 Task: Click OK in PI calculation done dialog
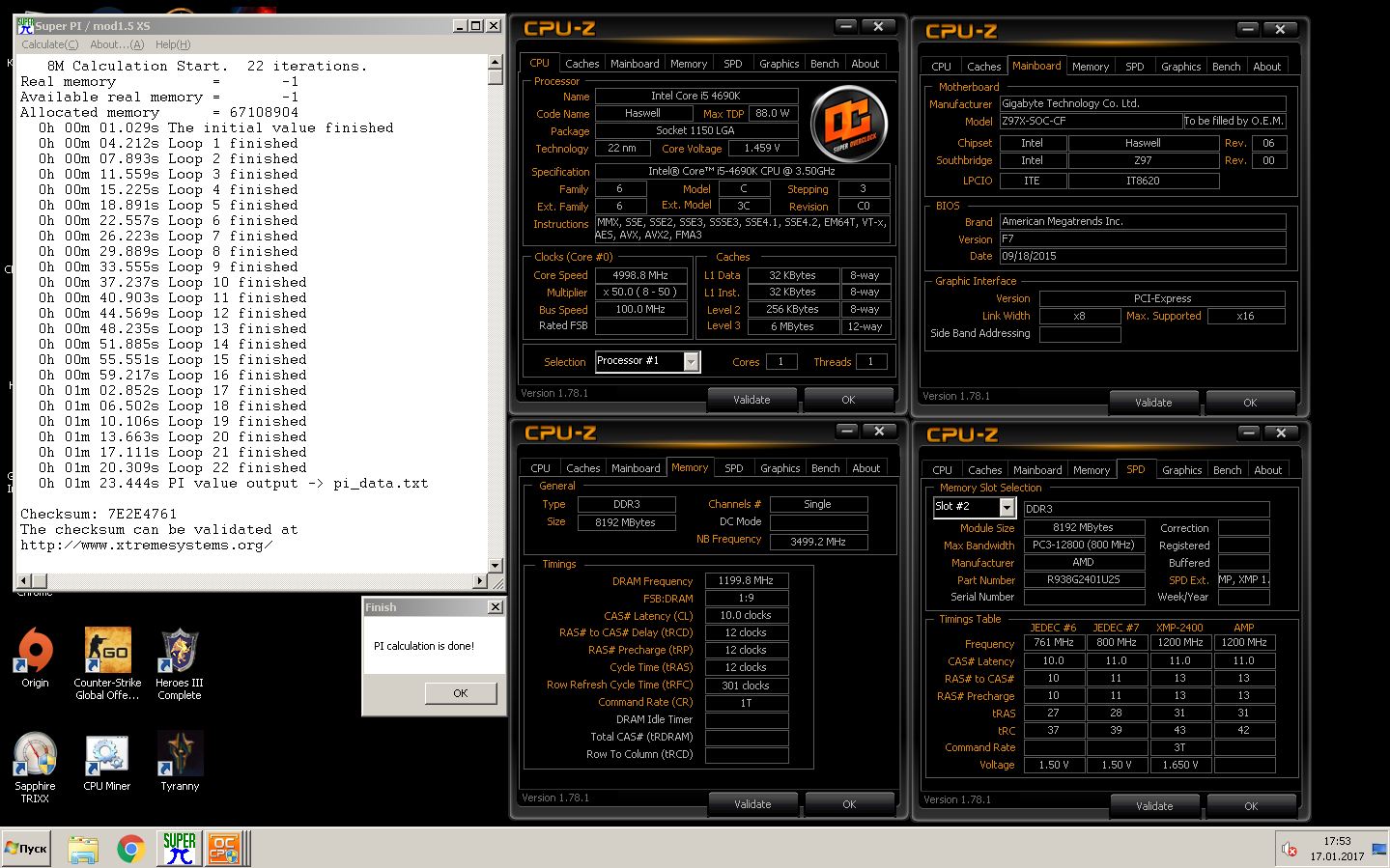pyautogui.click(x=461, y=693)
